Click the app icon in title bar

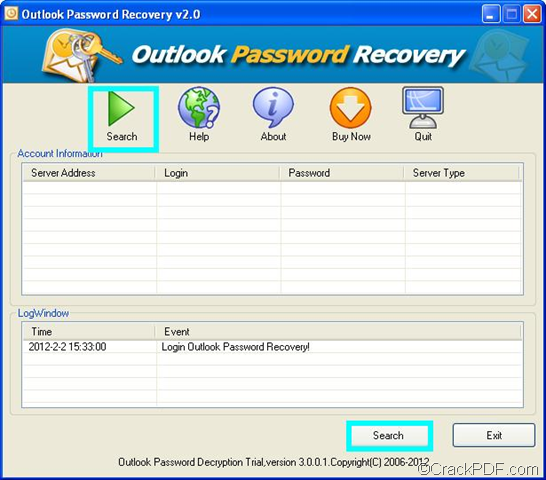(x=11, y=14)
